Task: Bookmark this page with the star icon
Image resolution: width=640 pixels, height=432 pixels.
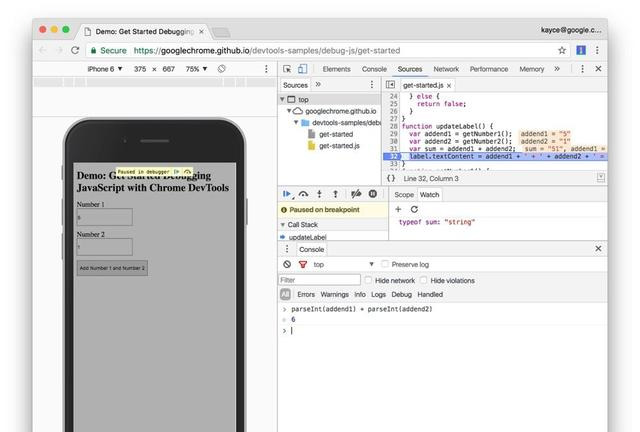Action: (x=562, y=50)
